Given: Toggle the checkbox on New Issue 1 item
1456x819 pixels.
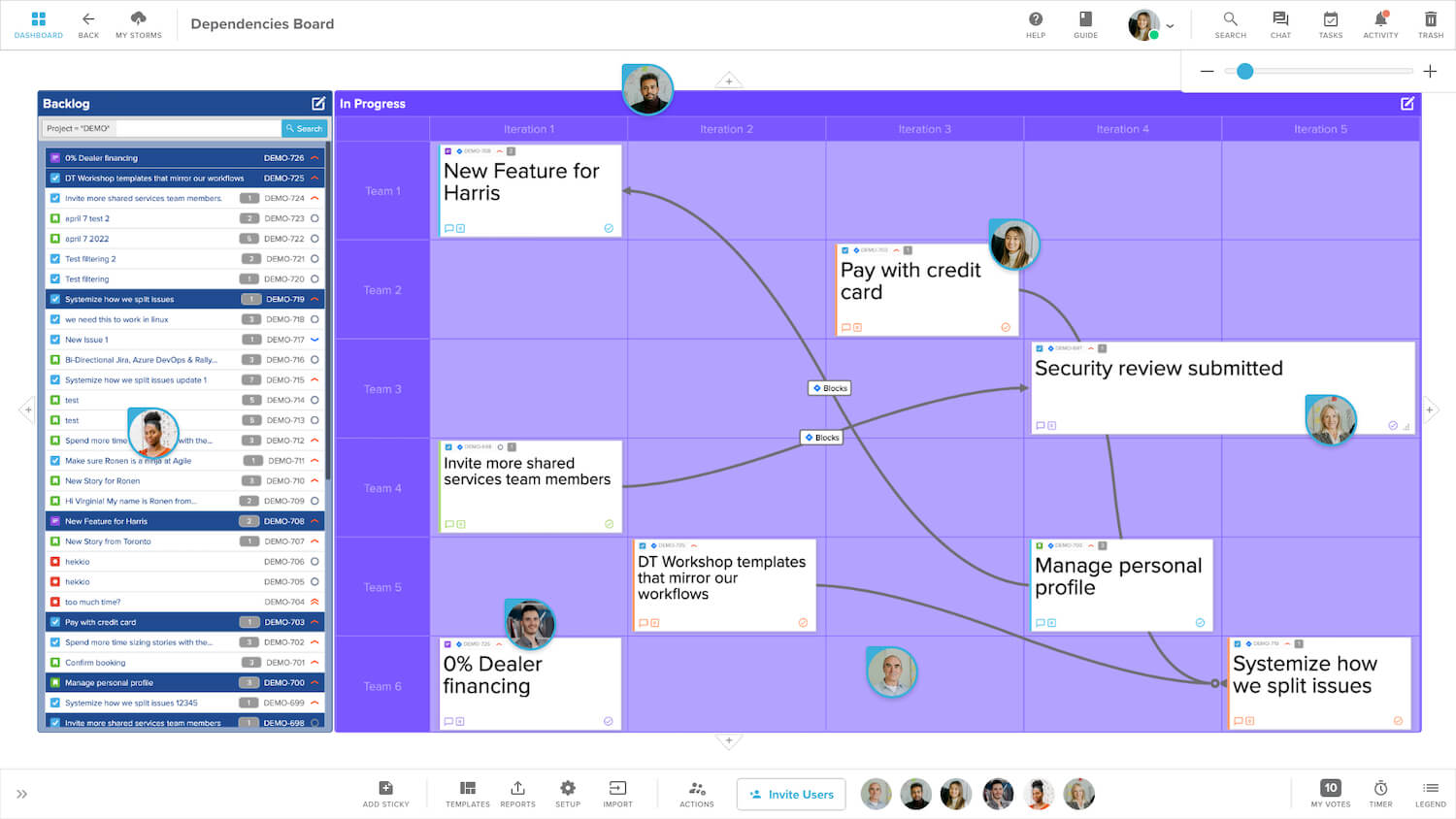Looking at the screenshot, I should pyautogui.click(x=54, y=340).
